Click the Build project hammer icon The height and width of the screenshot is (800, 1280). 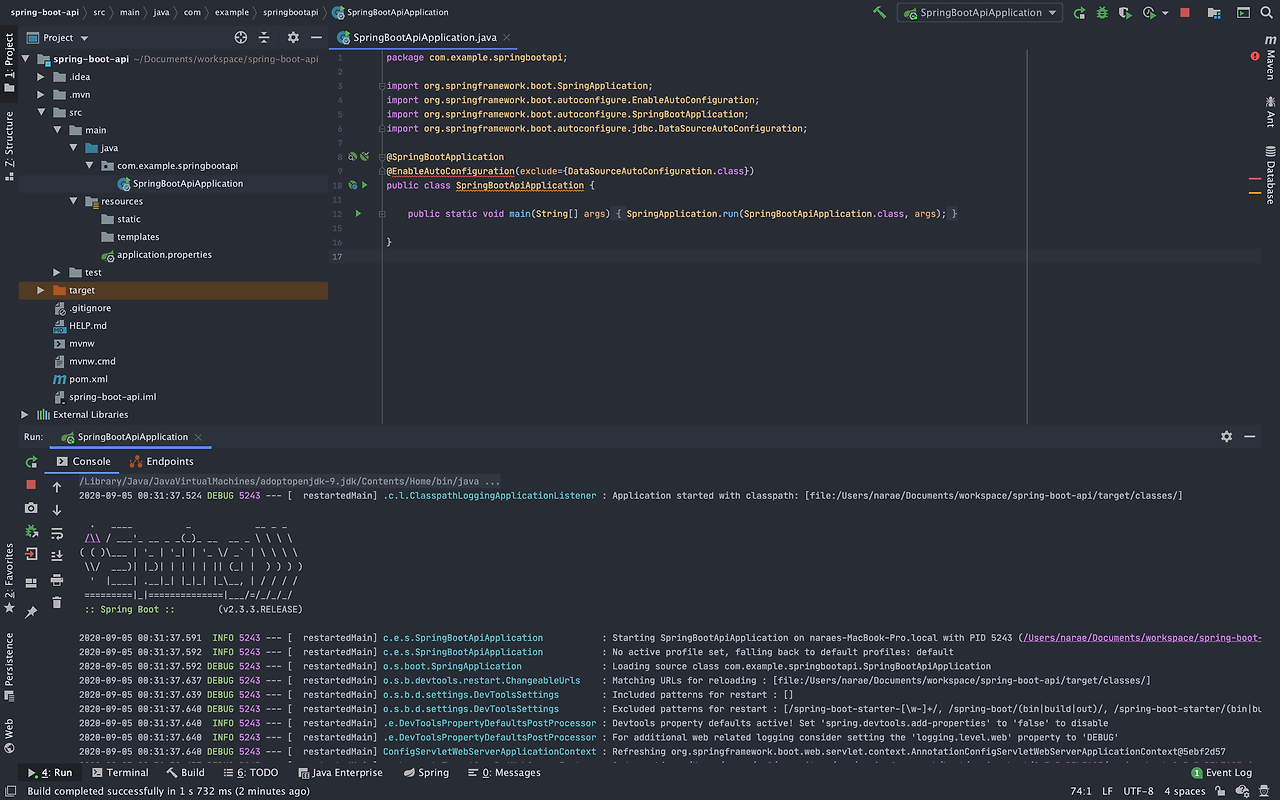(x=879, y=12)
